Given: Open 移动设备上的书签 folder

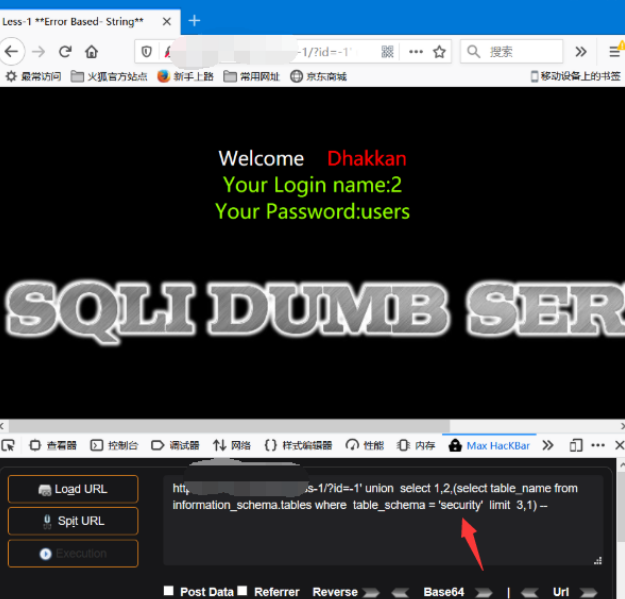Looking at the screenshot, I should coord(576,76).
